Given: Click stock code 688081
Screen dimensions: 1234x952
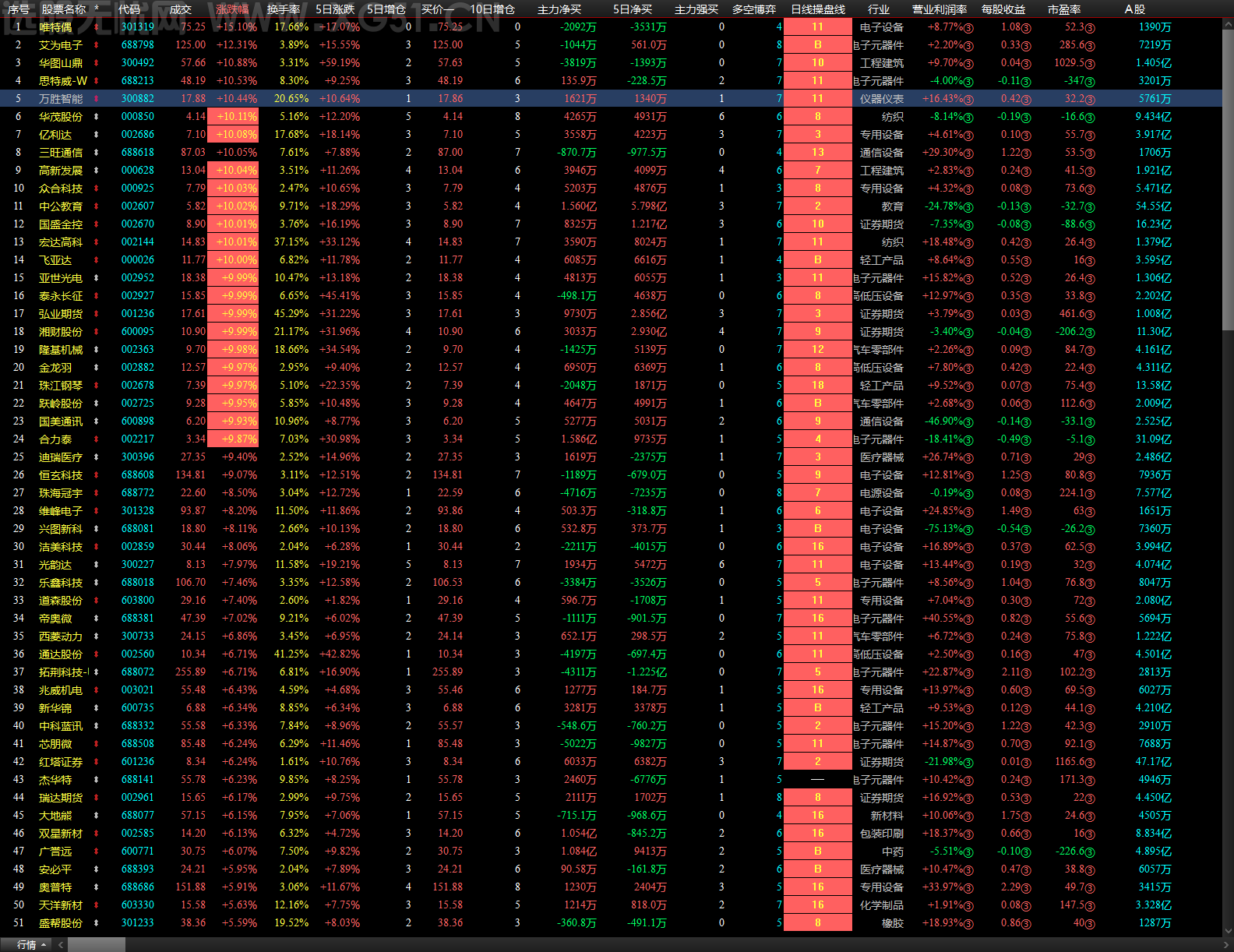Looking at the screenshot, I should (138, 529).
